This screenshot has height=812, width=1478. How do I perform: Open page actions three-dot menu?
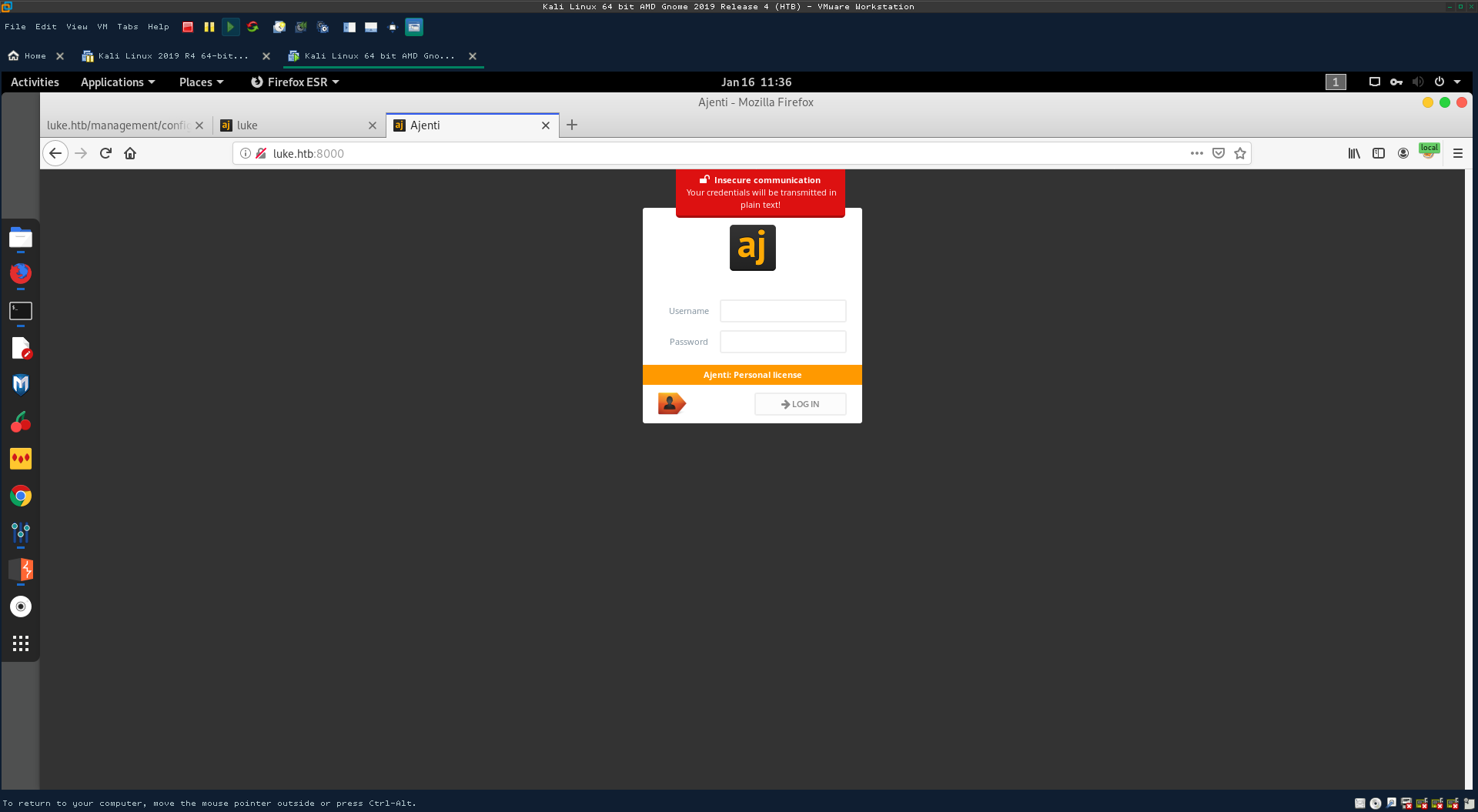click(1197, 153)
